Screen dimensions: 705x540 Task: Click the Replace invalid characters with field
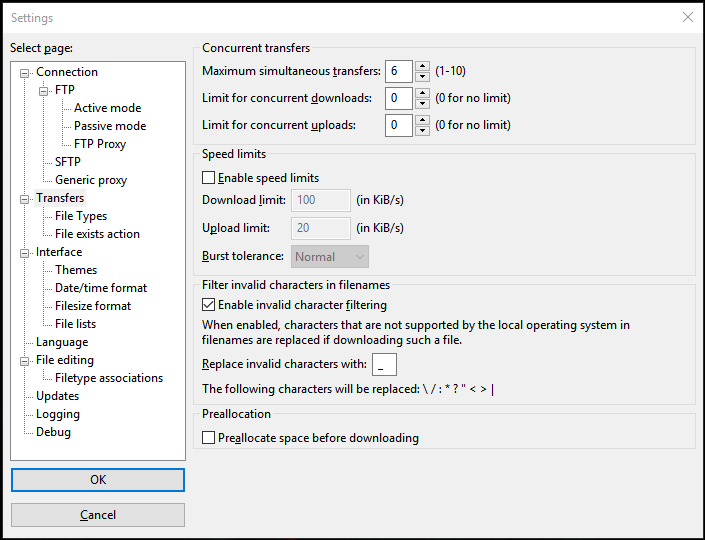[x=383, y=364]
